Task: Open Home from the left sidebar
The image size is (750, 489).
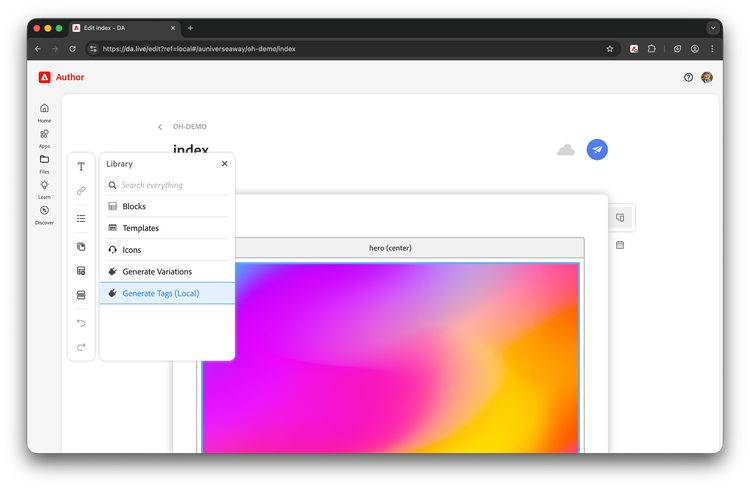Action: tap(44, 112)
